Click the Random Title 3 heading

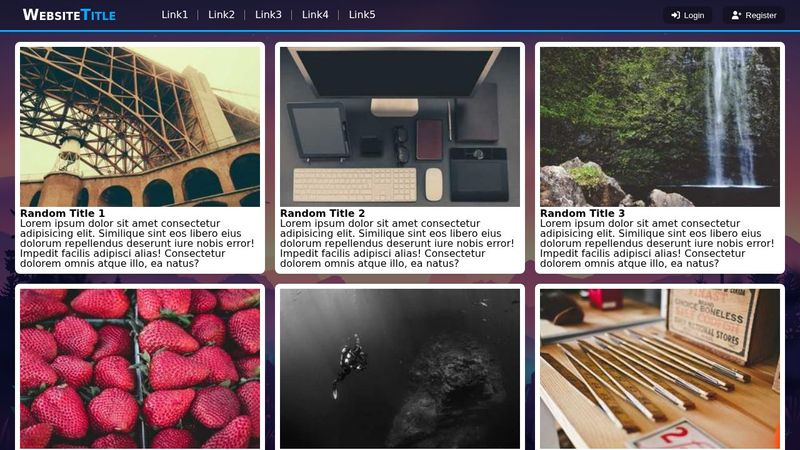[x=582, y=213]
